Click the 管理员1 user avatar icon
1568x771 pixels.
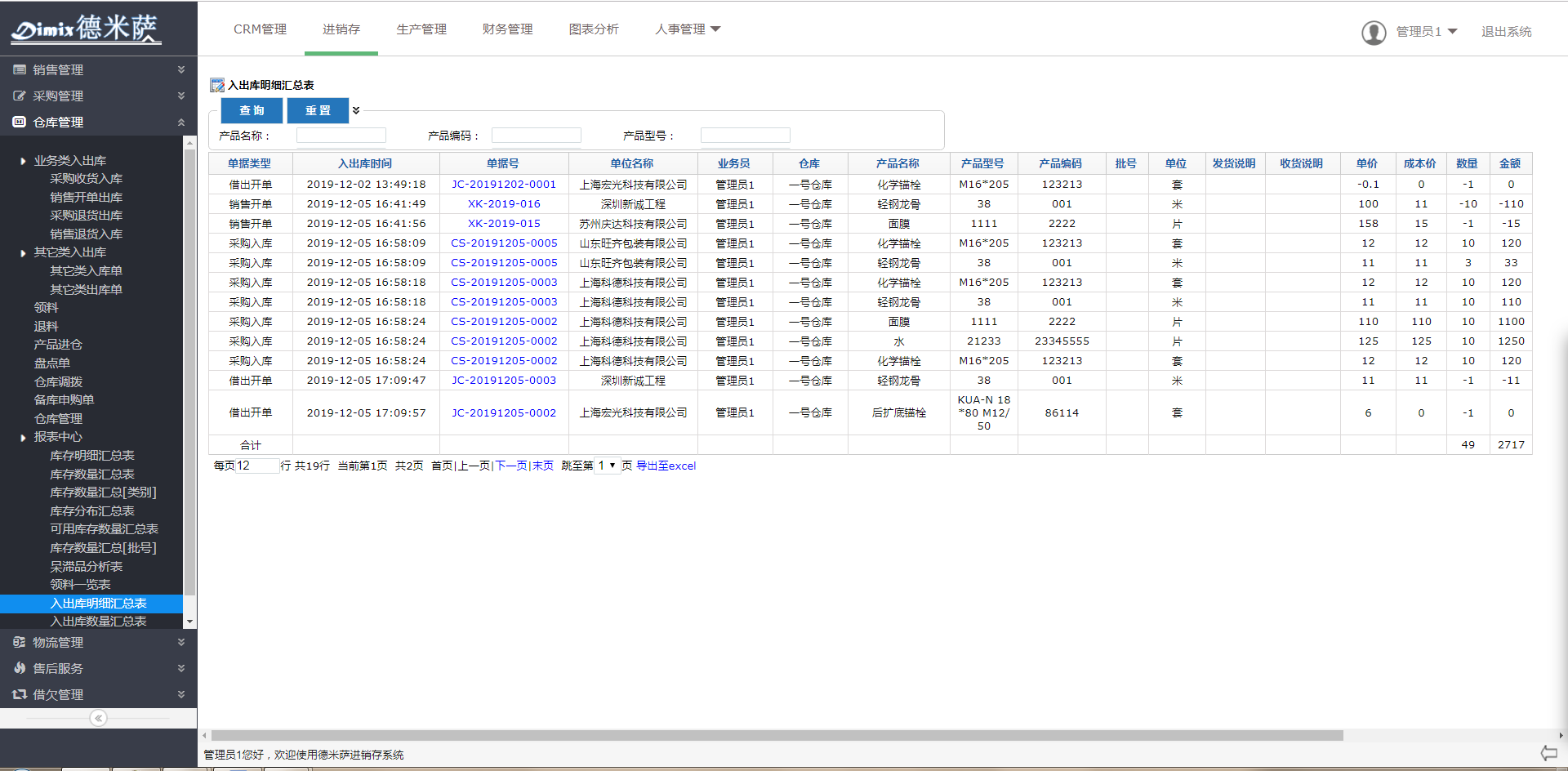point(1374,32)
